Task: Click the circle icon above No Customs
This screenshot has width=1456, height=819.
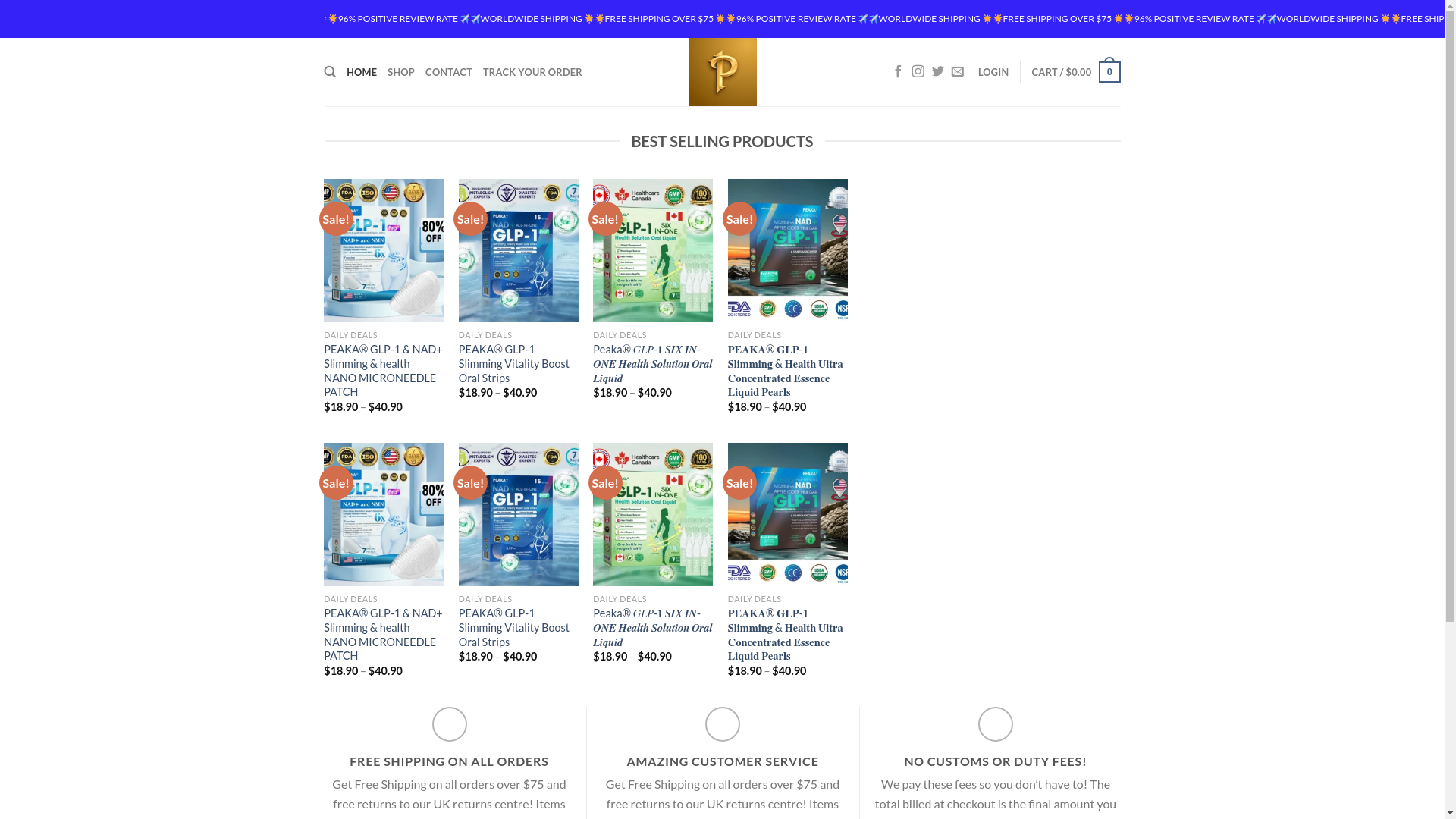Action: [x=996, y=724]
